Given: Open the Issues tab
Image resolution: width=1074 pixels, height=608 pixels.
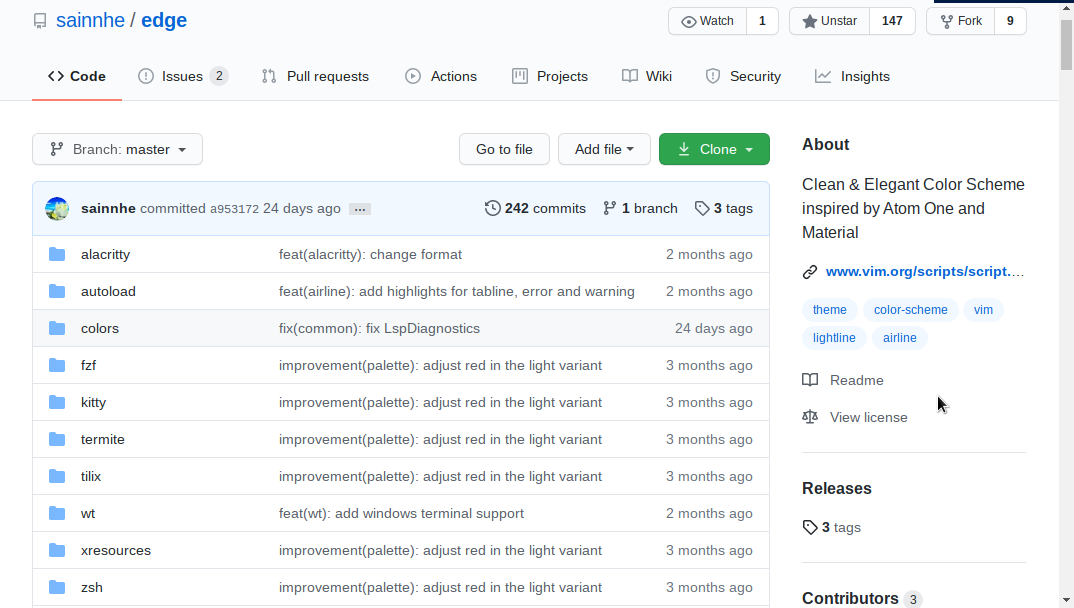Looking at the screenshot, I should (x=183, y=77).
